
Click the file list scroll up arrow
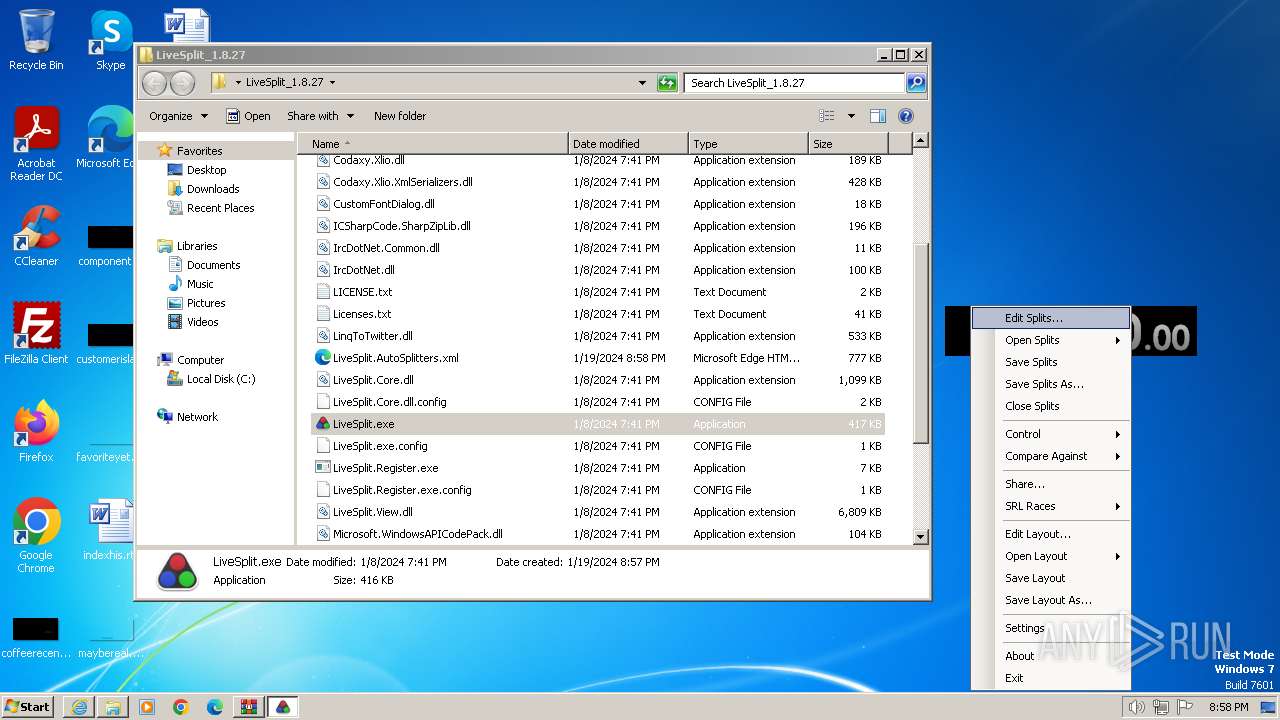coord(921,141)
